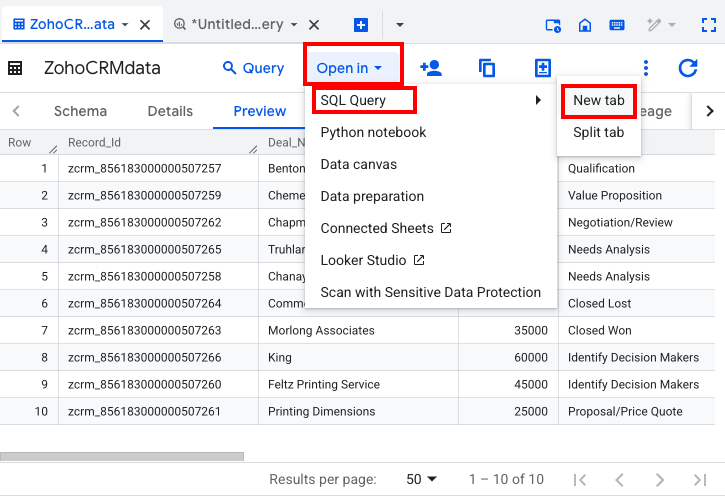Expand the dropdown arrow beside the plus icon
The image size is (725, 497).
point(400,25)
